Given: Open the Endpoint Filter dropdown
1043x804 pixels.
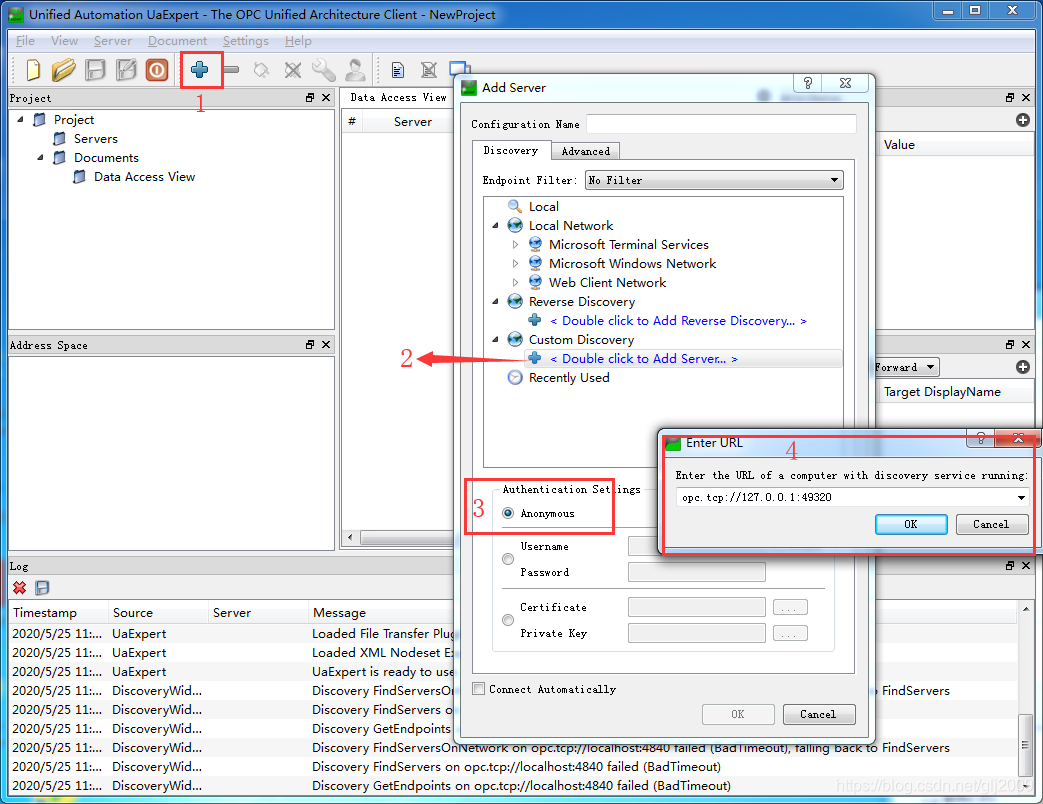Looking at the screenshot, I should [x=714, y=180].
